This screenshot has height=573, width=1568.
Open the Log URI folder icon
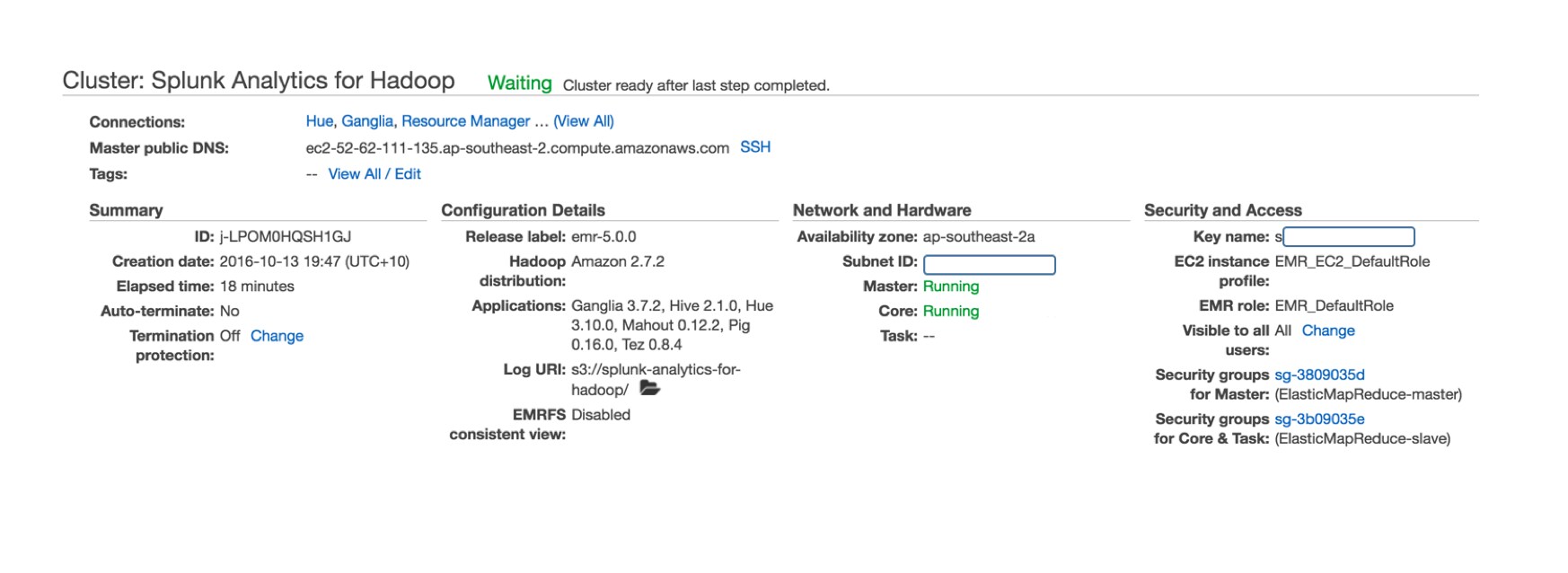click(649, 388)
